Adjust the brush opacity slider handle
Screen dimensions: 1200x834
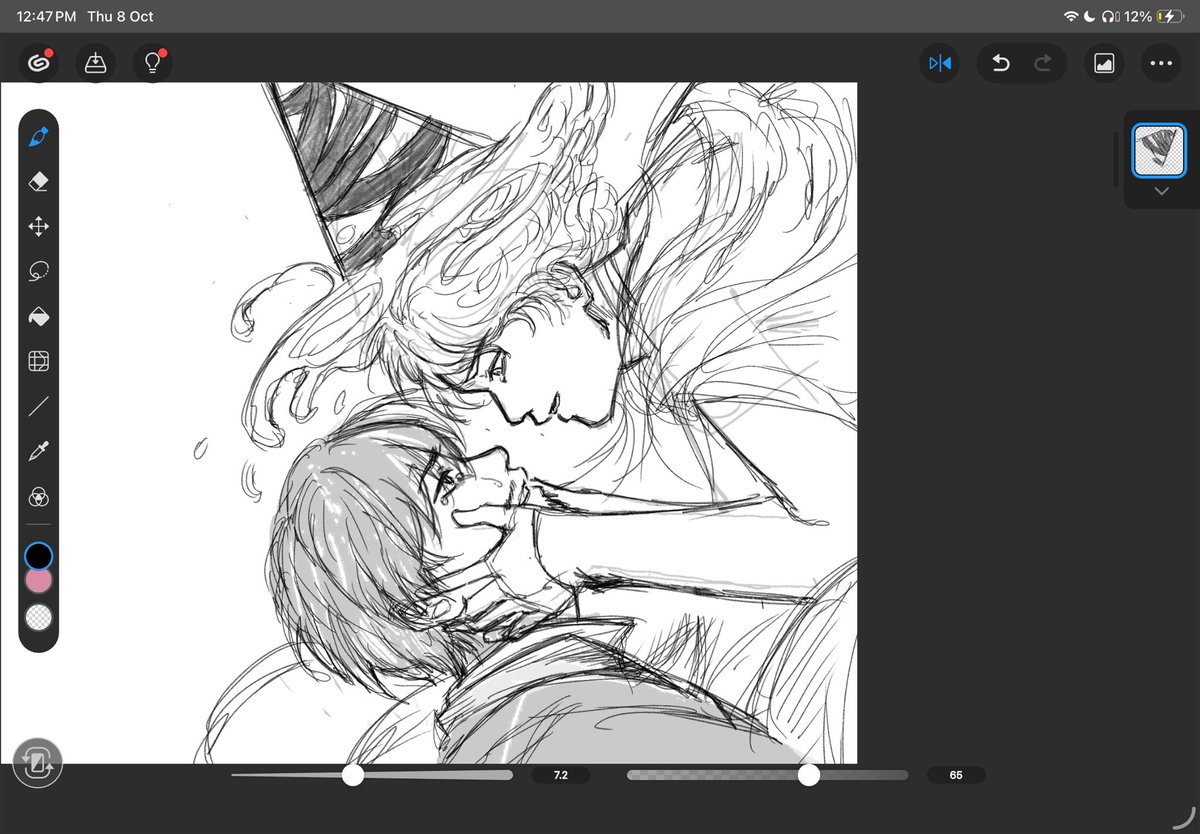coord(809,775)
